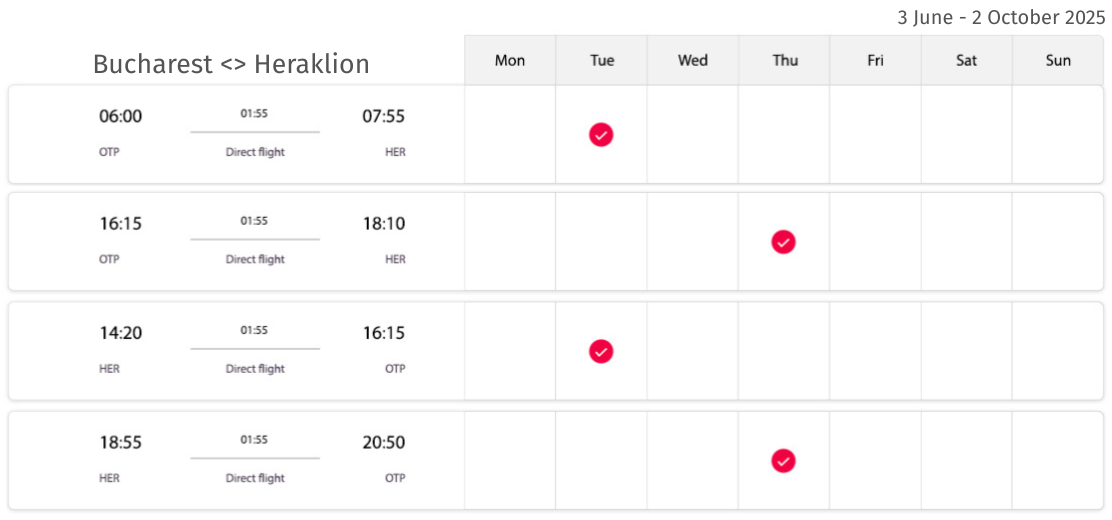
Task: Select the Tue column header
Action: click(601, 60)
